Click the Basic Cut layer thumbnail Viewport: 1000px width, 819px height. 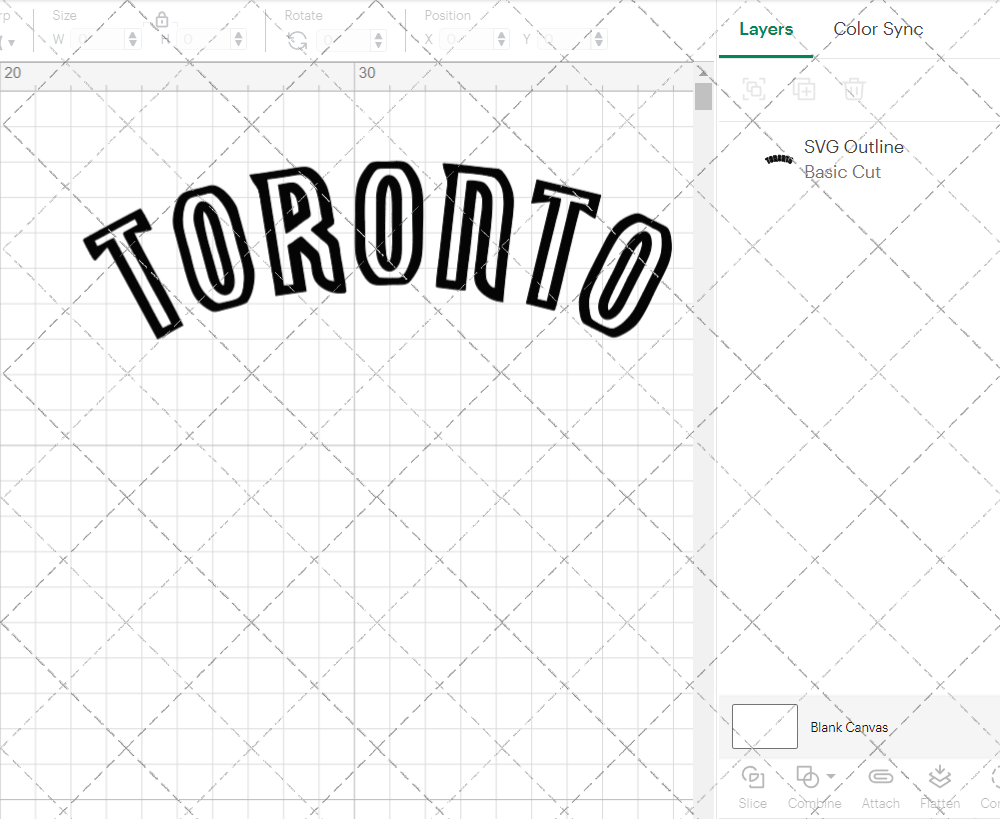779,159
